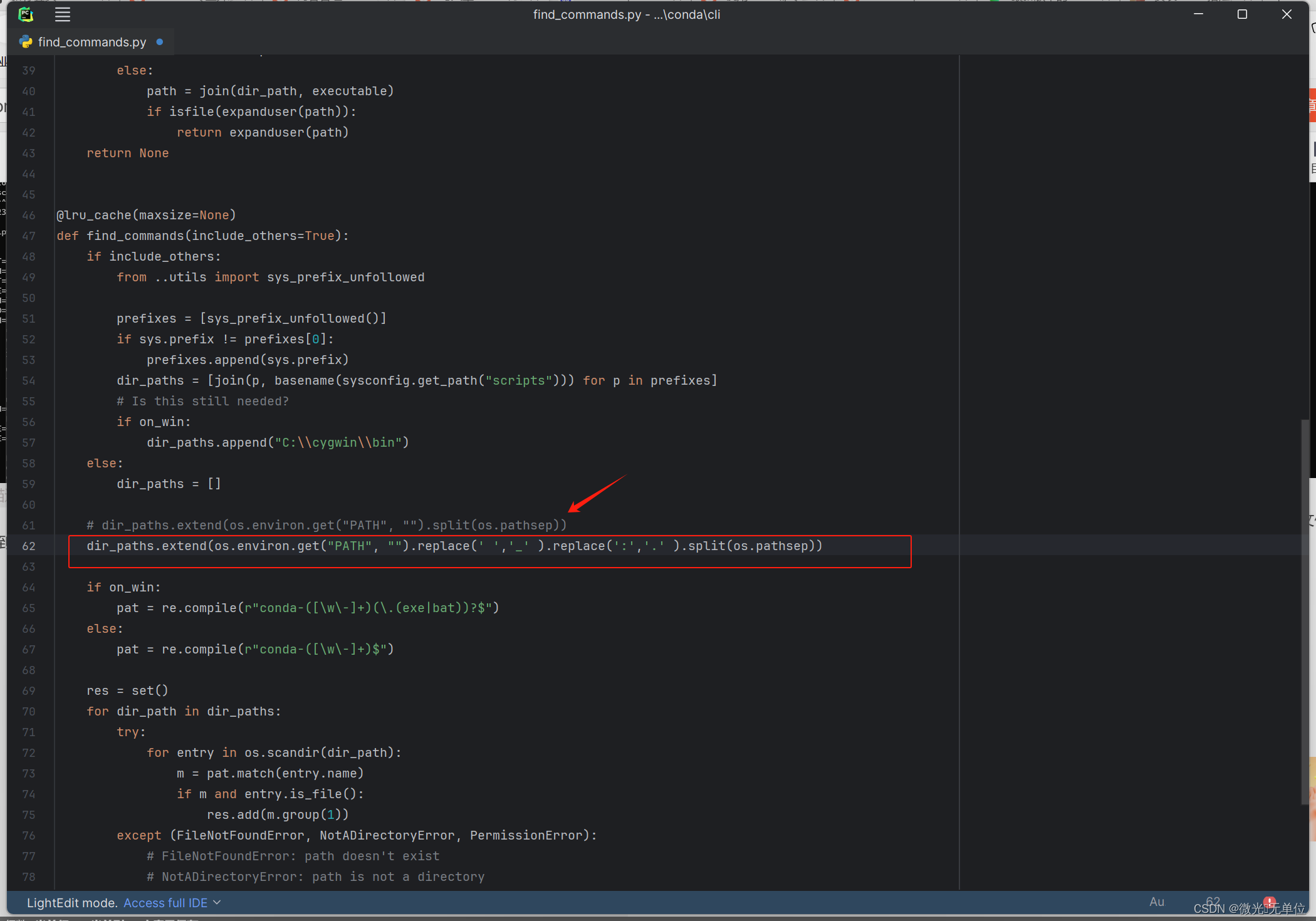Click the 'LightEdit mode.' status text
The image size is (1316, 921).
72,903
